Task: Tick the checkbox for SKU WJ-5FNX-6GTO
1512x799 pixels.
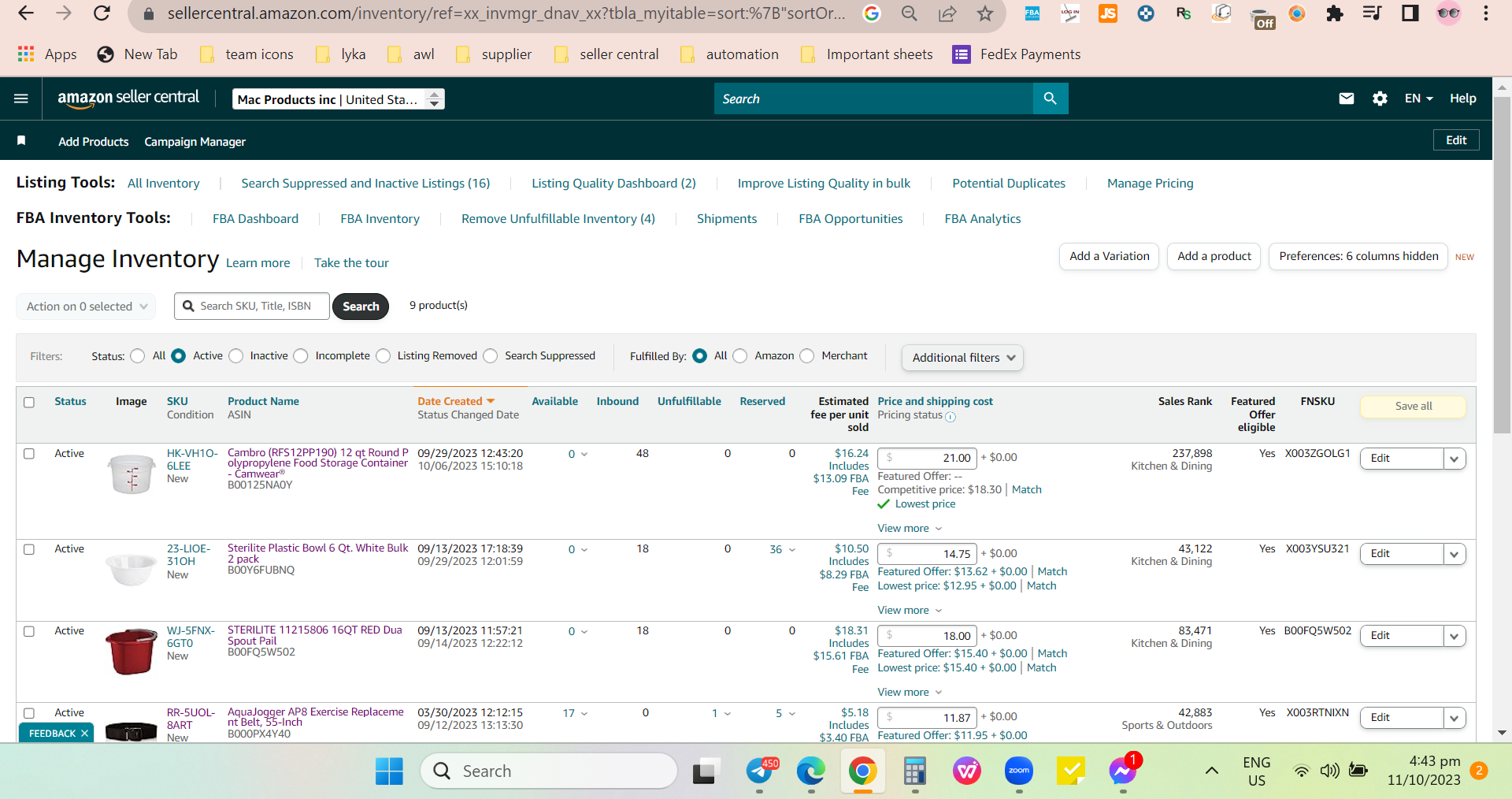Action: (x=29, y=631)
